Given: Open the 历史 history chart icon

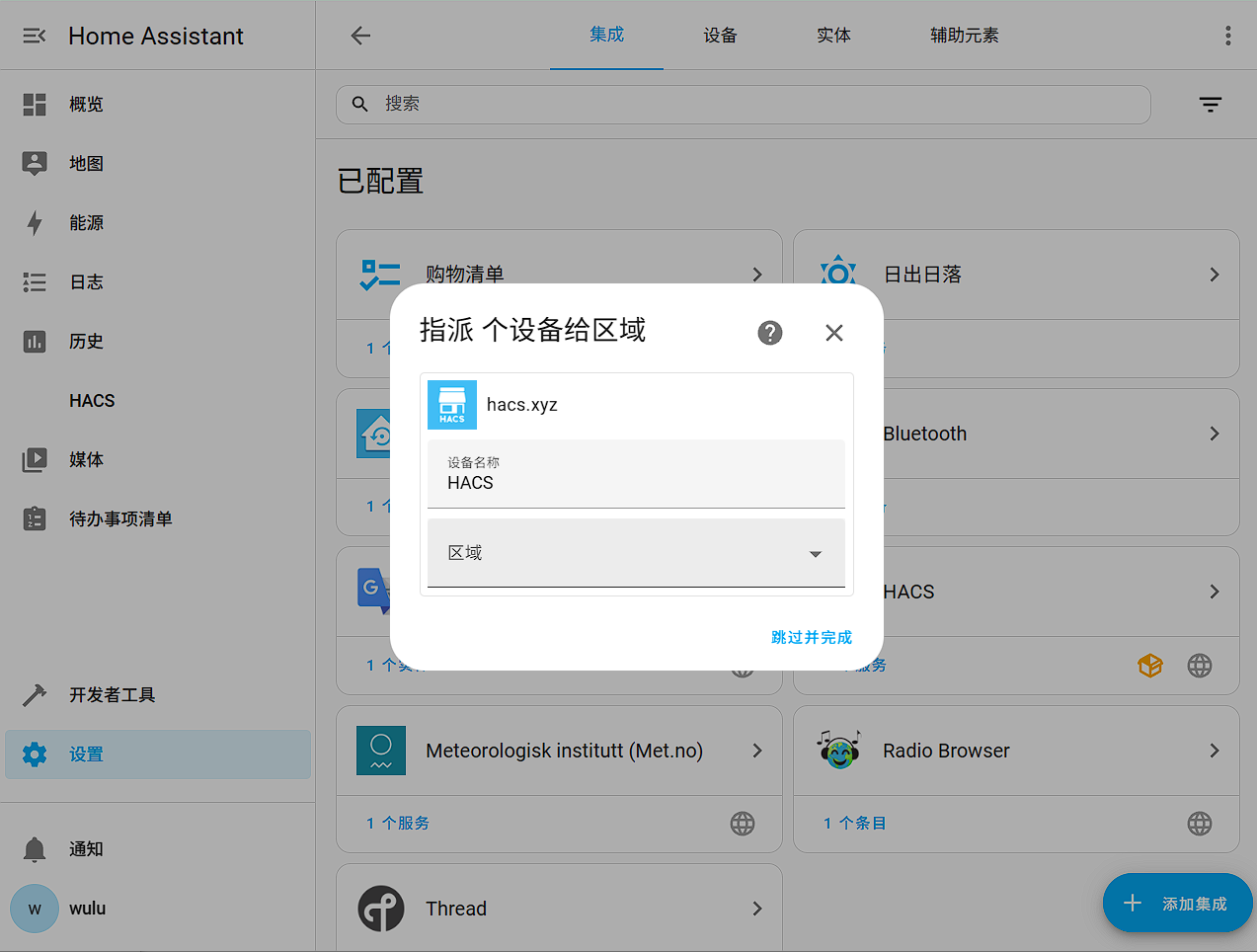Looking at the screenshot, I should tap(35, 342).
